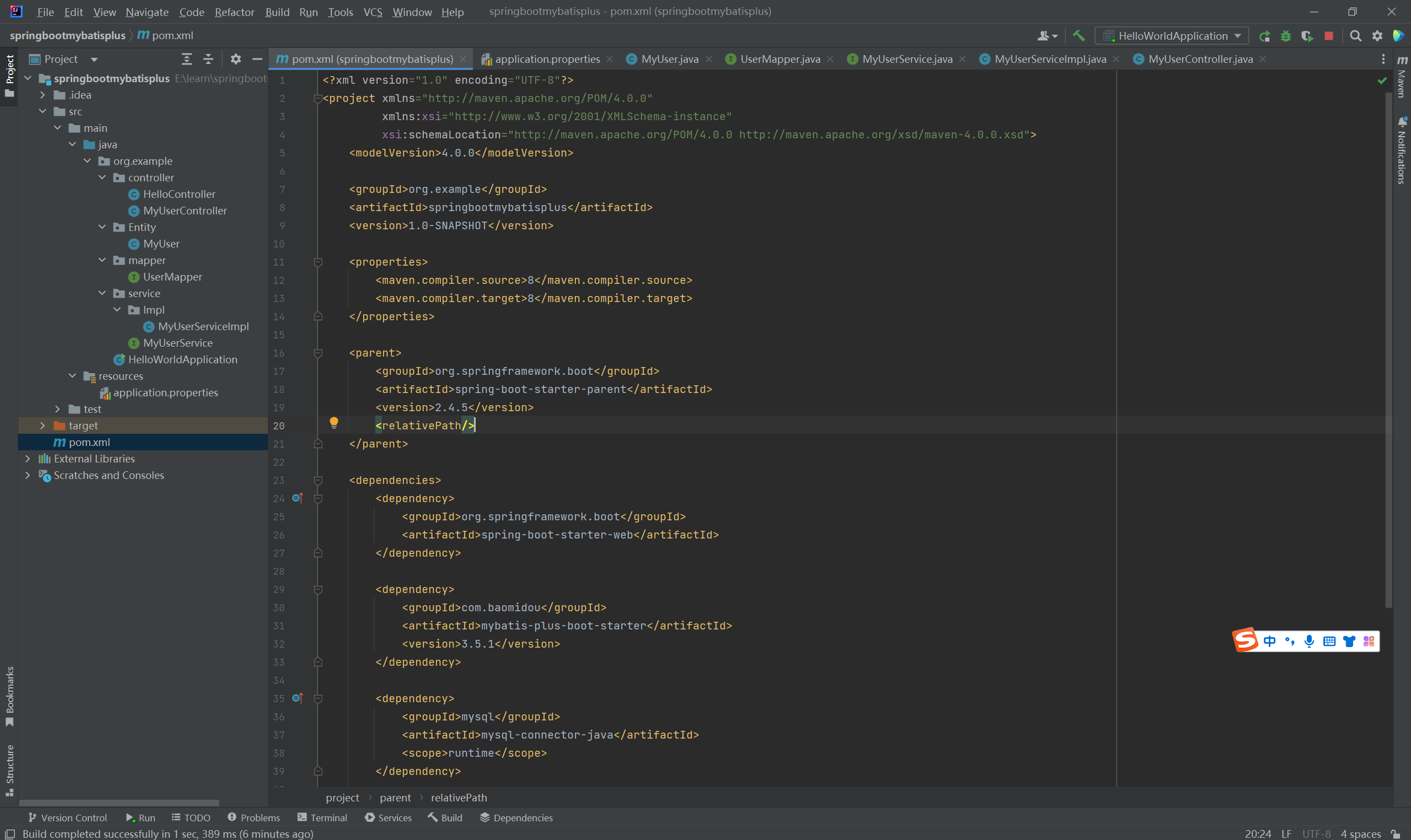Image resolution: width=1411 pixels, height=840 pixels.
Task: Collapse the src folder
Action: tap(42, 111)
